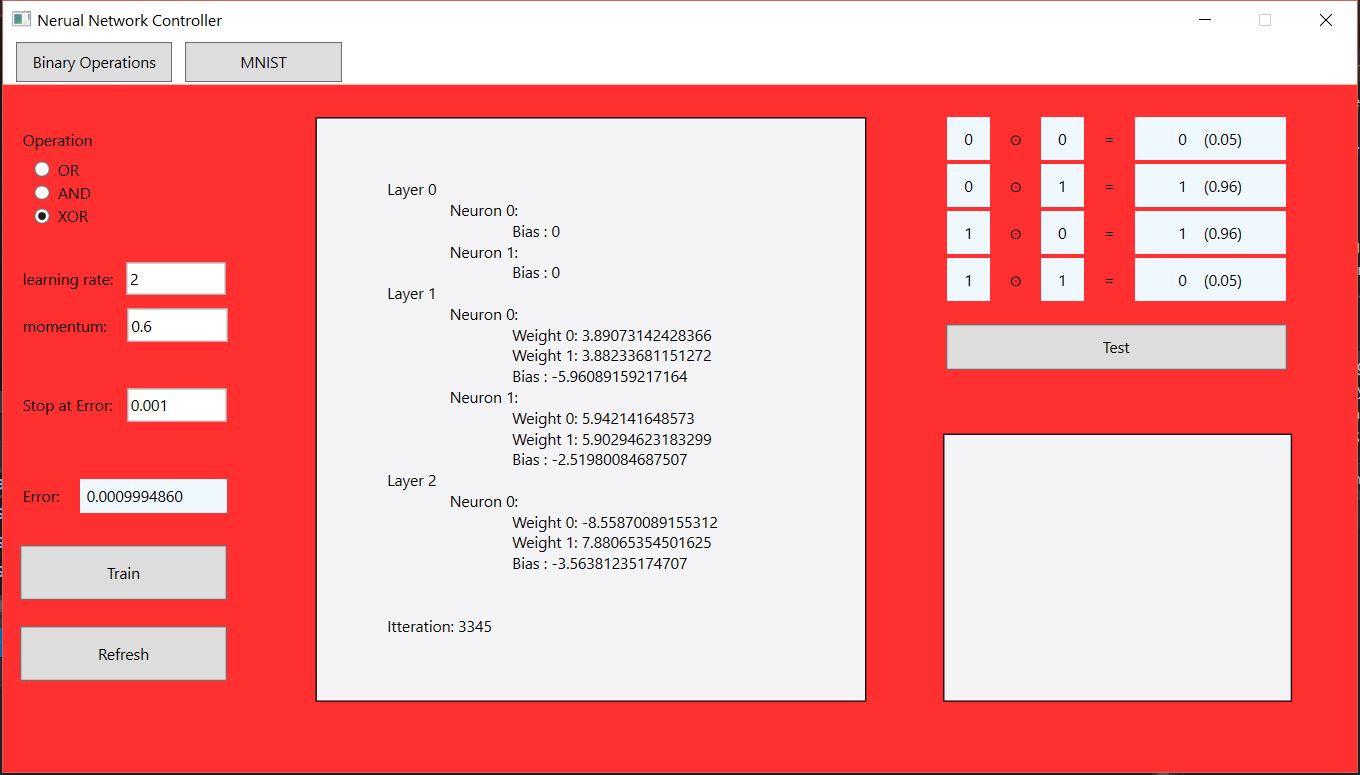
Task: Click Weight 1: 7.88065354501625 line
Action: pos(612,543)
